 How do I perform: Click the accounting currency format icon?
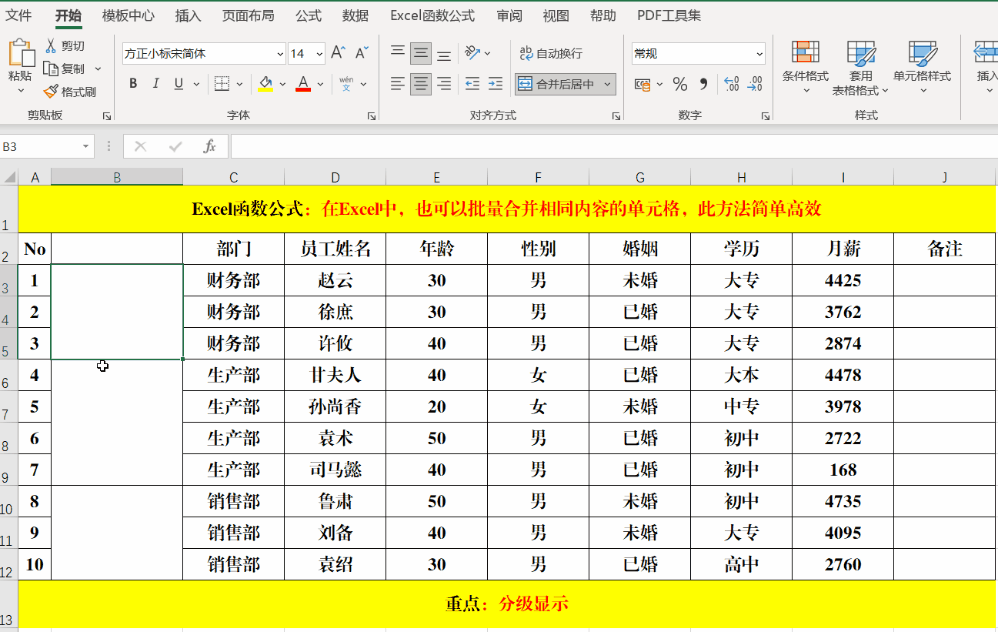(x=642, y=84)
